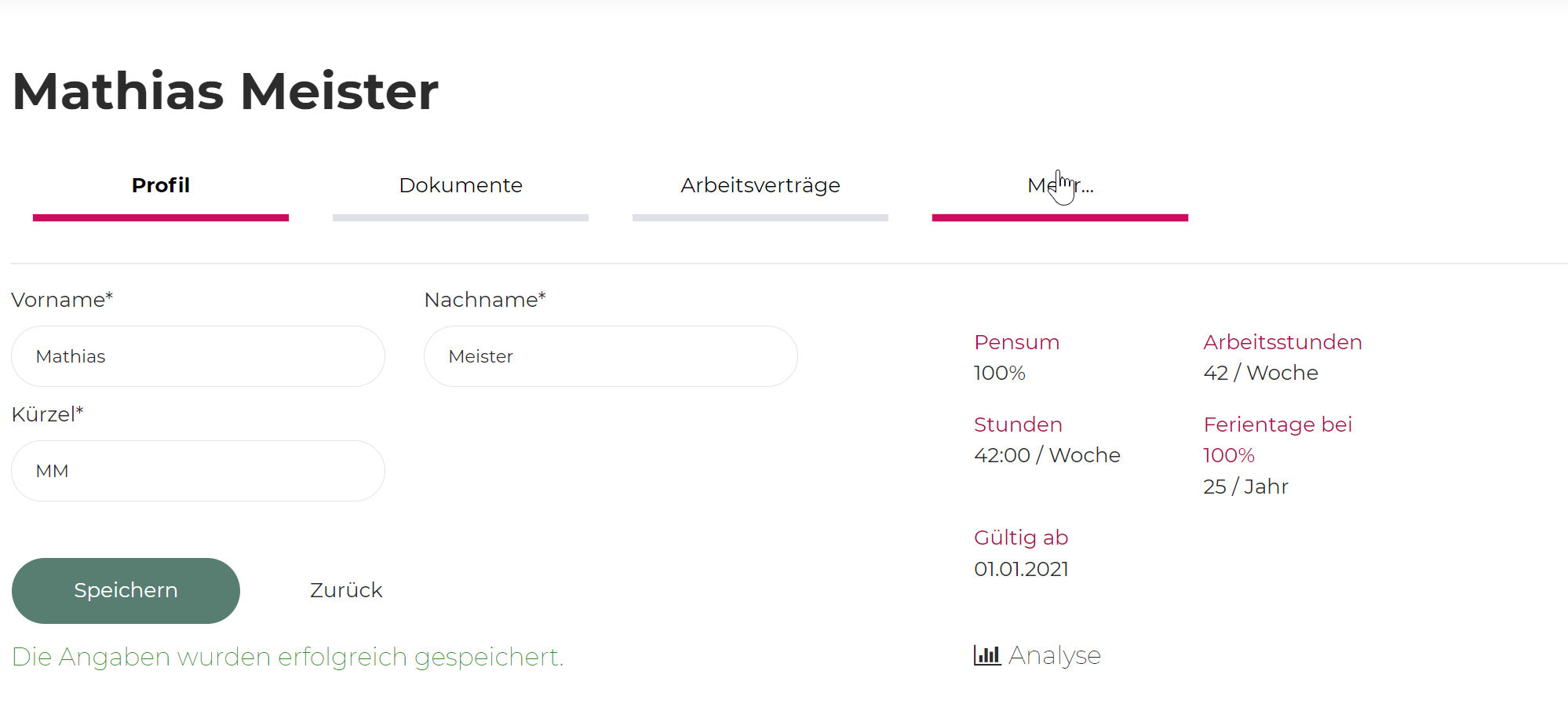Click the Kürzel* field label
This screenshot has width=1568, height=711.
coord(47,414)
